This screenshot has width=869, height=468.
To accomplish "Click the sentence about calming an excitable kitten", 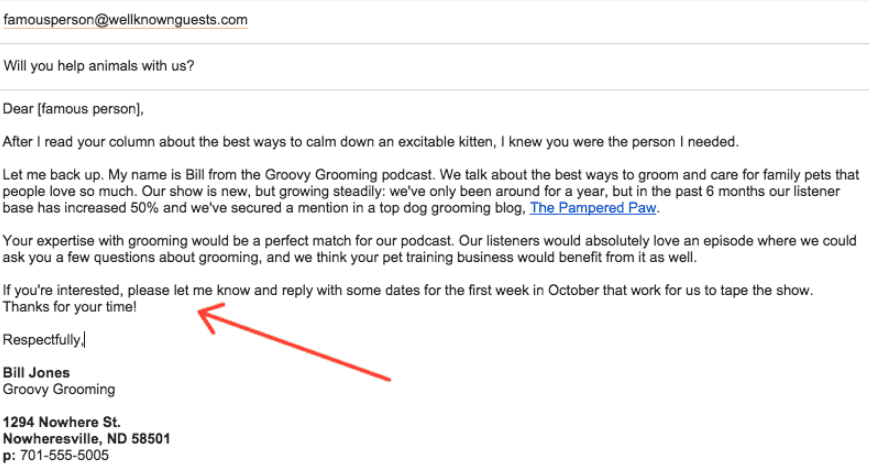I will click(x=370, y=142).
